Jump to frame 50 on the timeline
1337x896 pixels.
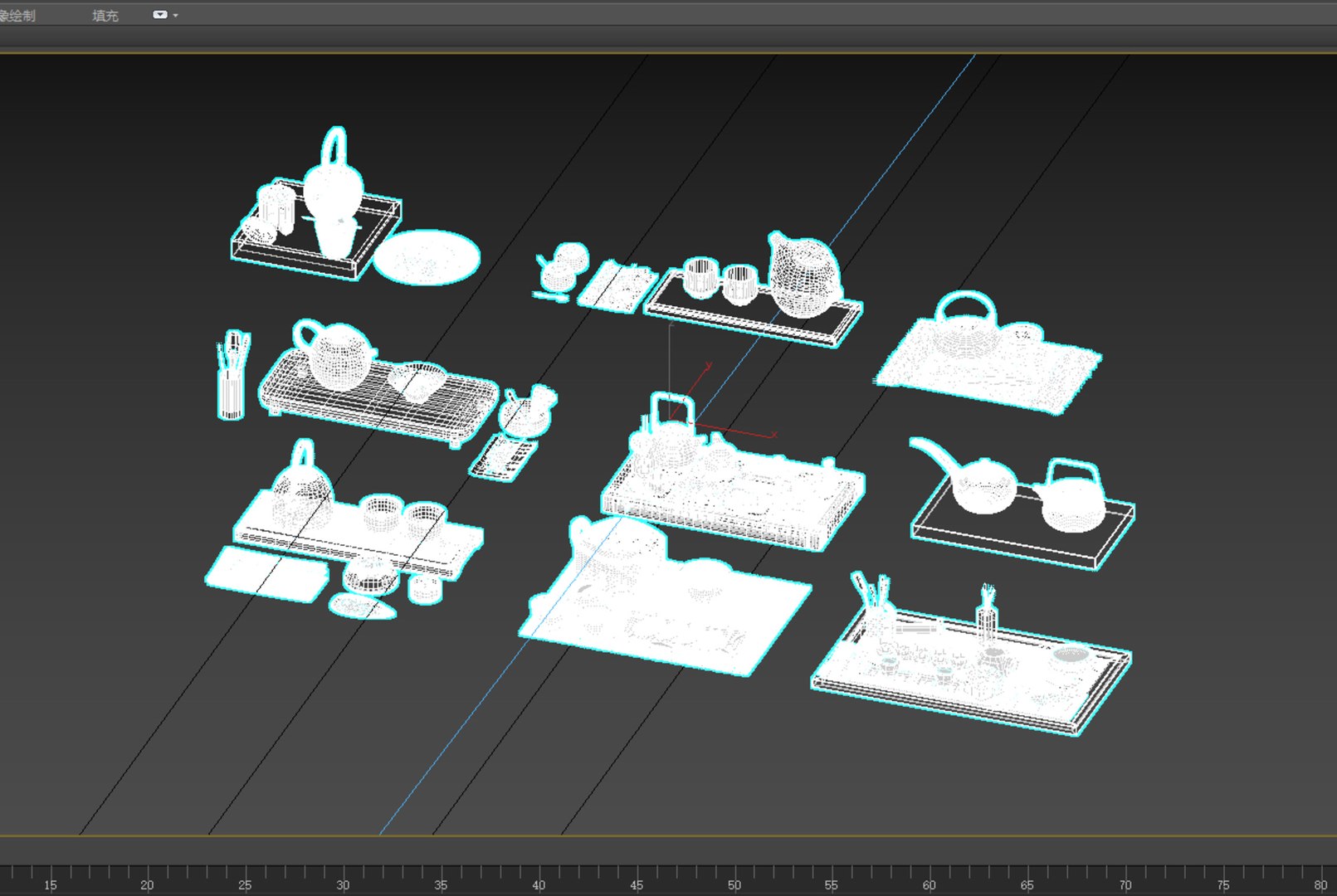734,885
